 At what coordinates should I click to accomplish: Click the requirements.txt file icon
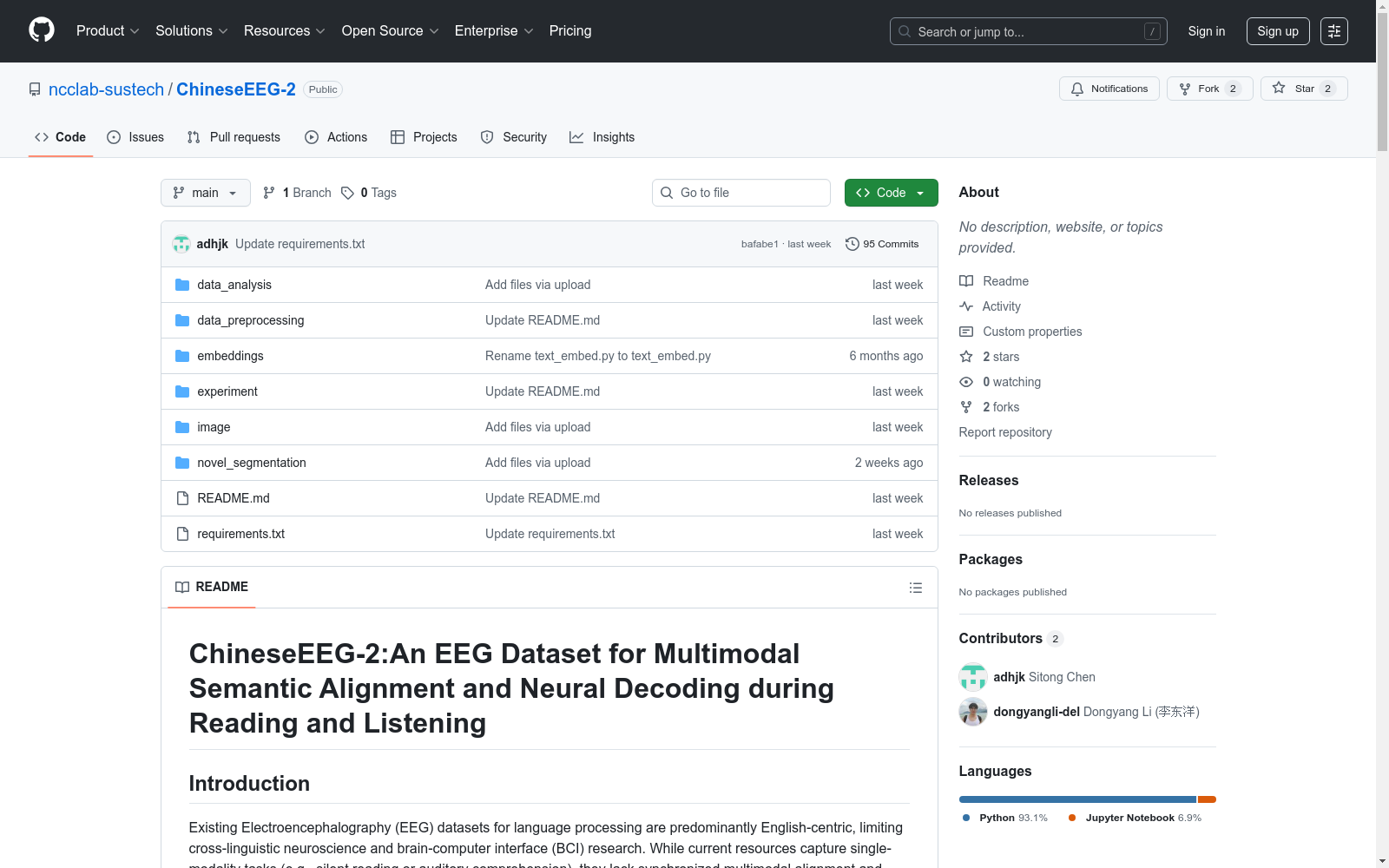(x=182, y=534)
